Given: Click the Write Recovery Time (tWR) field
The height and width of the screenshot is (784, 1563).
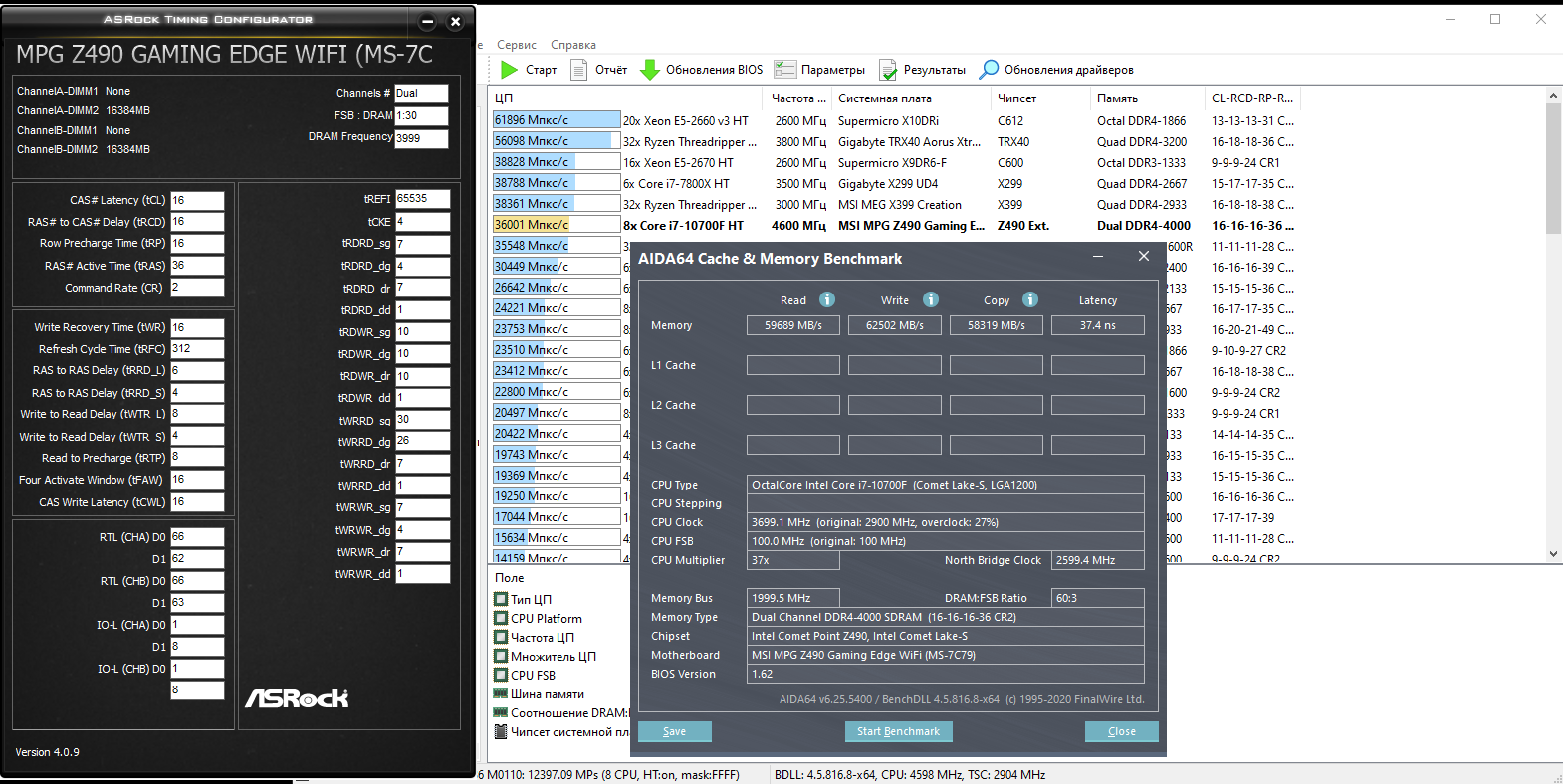Looking at the screenshot, I should pos(197,327).
